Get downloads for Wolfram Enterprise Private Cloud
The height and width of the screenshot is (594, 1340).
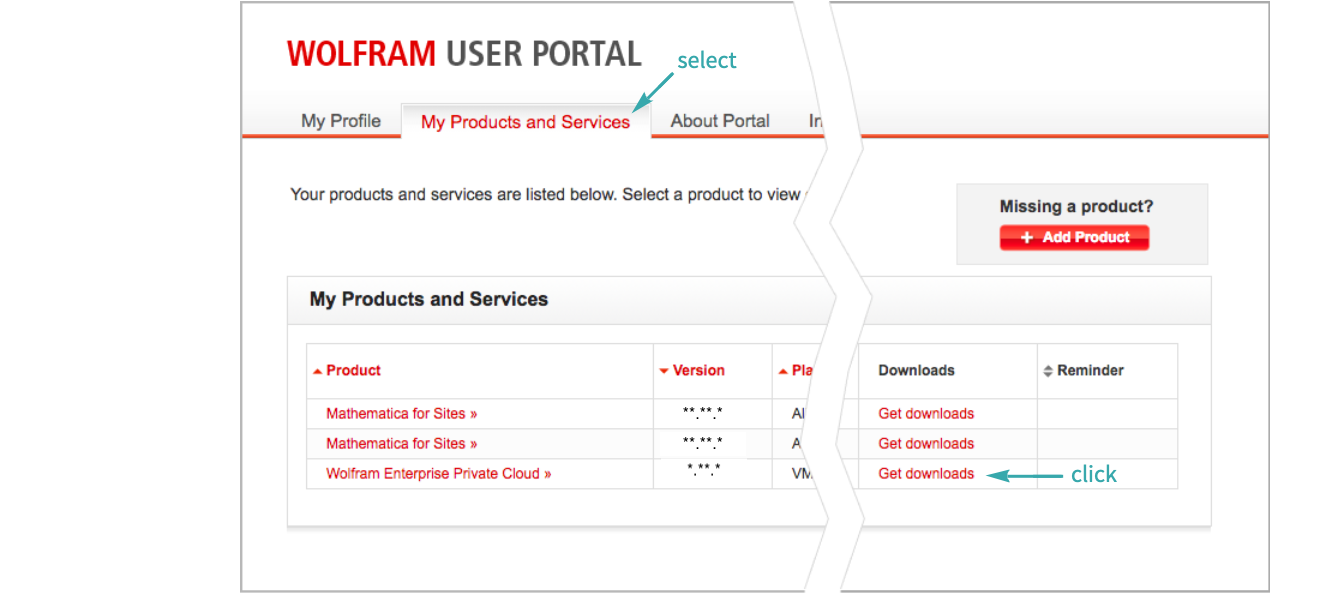pos(925,474)
